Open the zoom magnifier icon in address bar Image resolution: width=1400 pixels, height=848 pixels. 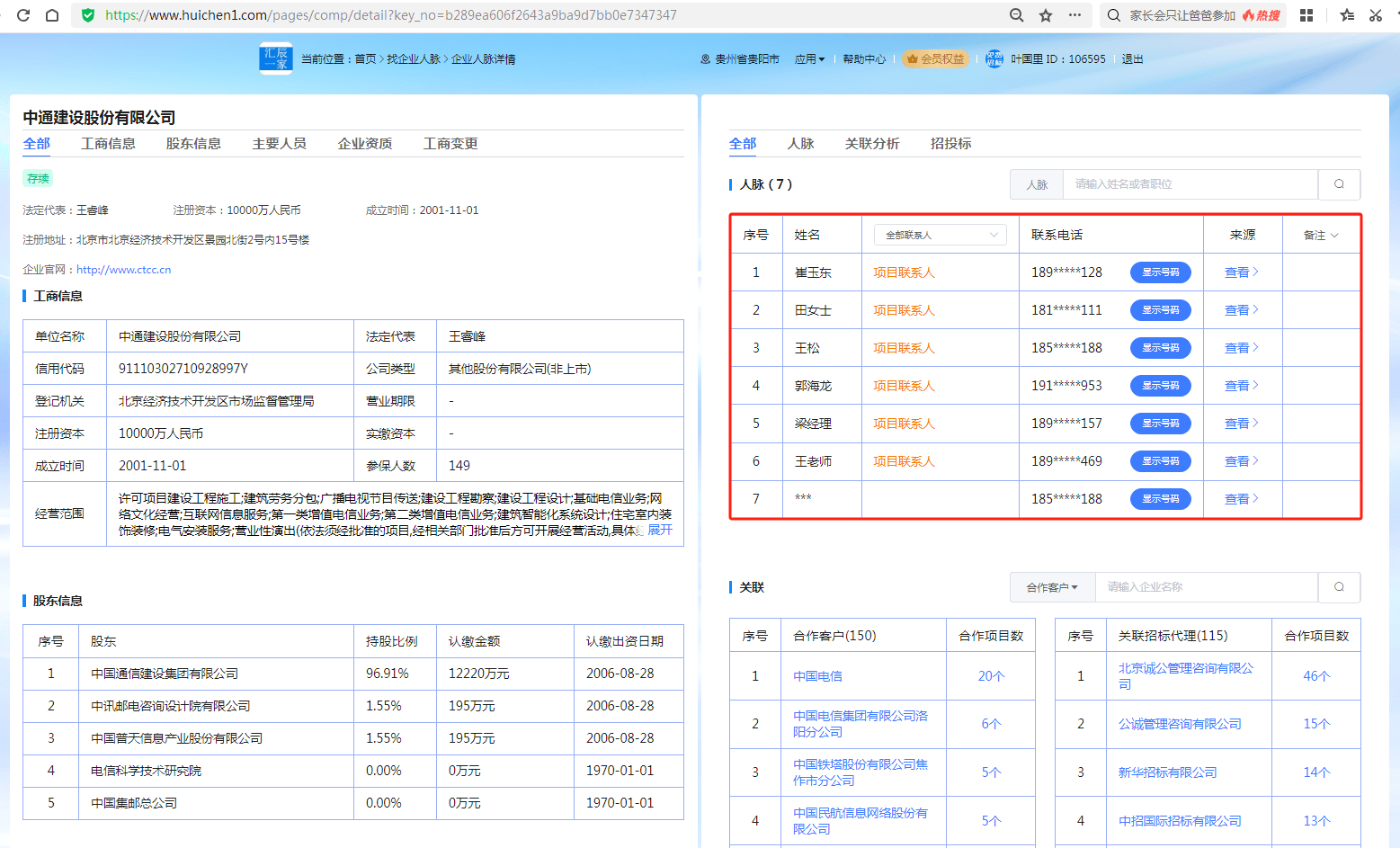tap(1017, 15)
